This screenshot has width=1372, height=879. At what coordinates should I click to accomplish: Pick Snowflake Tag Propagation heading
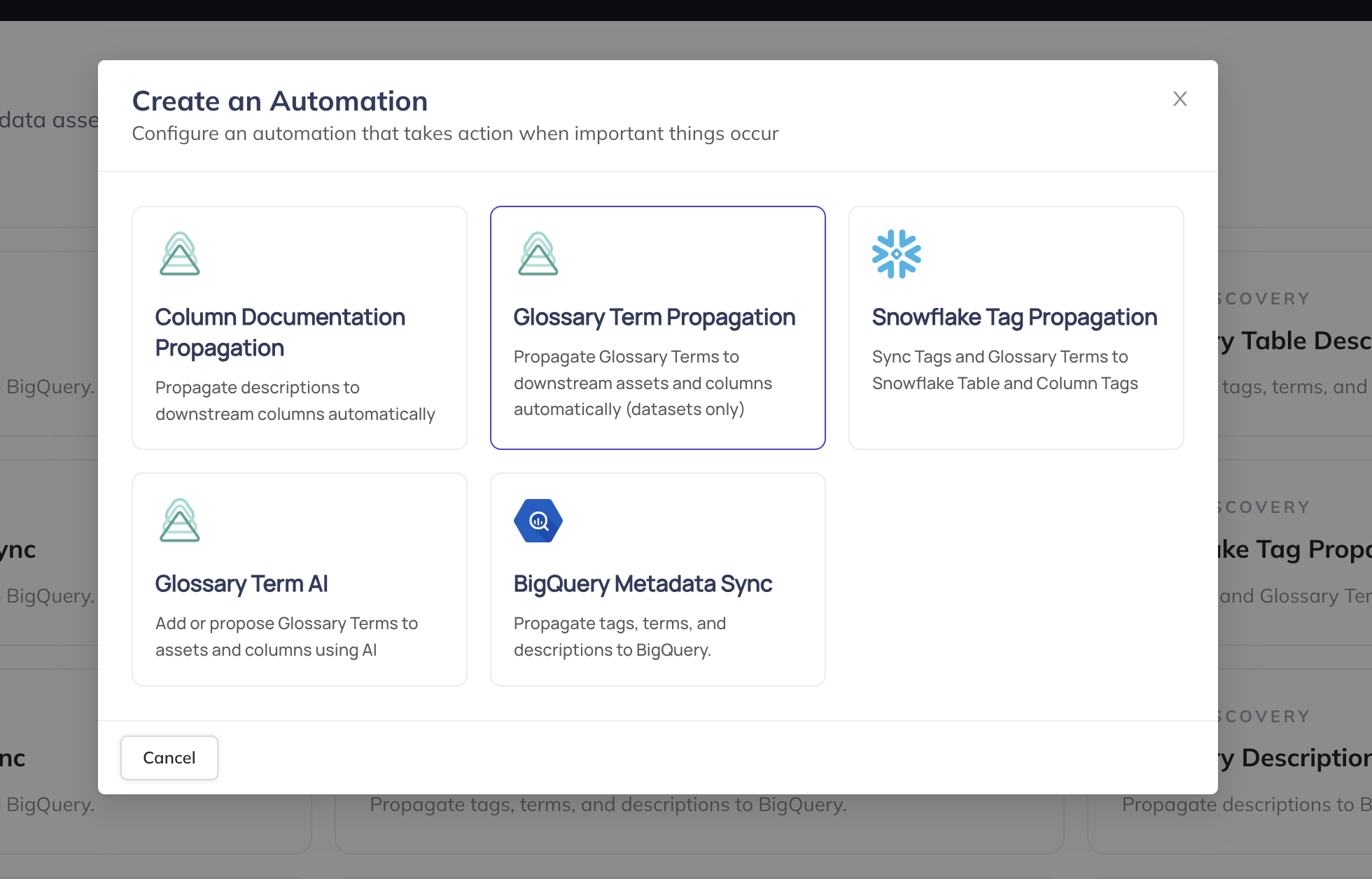[1014, 317]
